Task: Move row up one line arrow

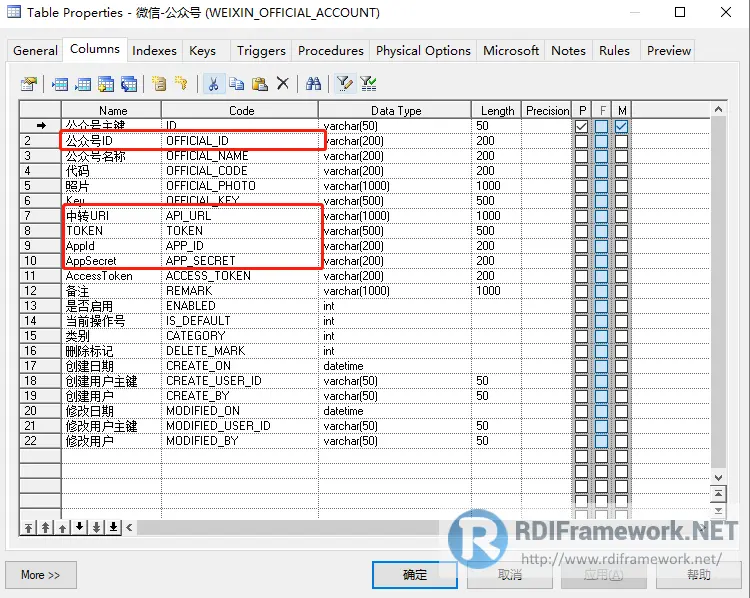Action: (62, 527)
